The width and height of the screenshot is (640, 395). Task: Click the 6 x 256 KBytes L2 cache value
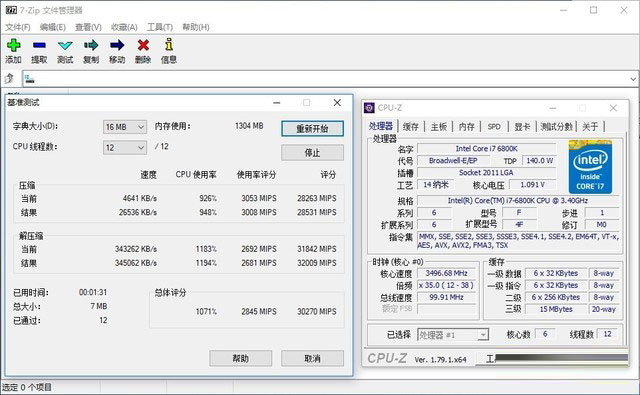pyautogui.click(x=556, y=297)
